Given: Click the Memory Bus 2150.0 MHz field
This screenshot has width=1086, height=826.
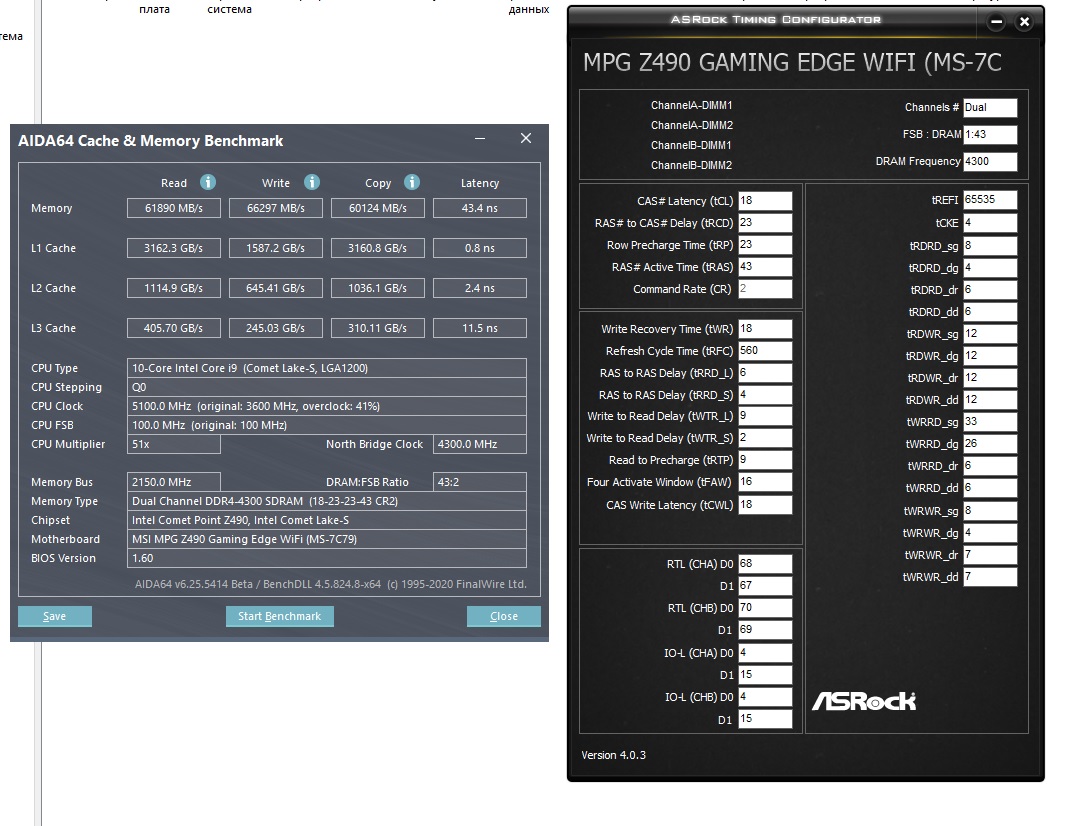Looking at the screenshot, I should 174,482.
